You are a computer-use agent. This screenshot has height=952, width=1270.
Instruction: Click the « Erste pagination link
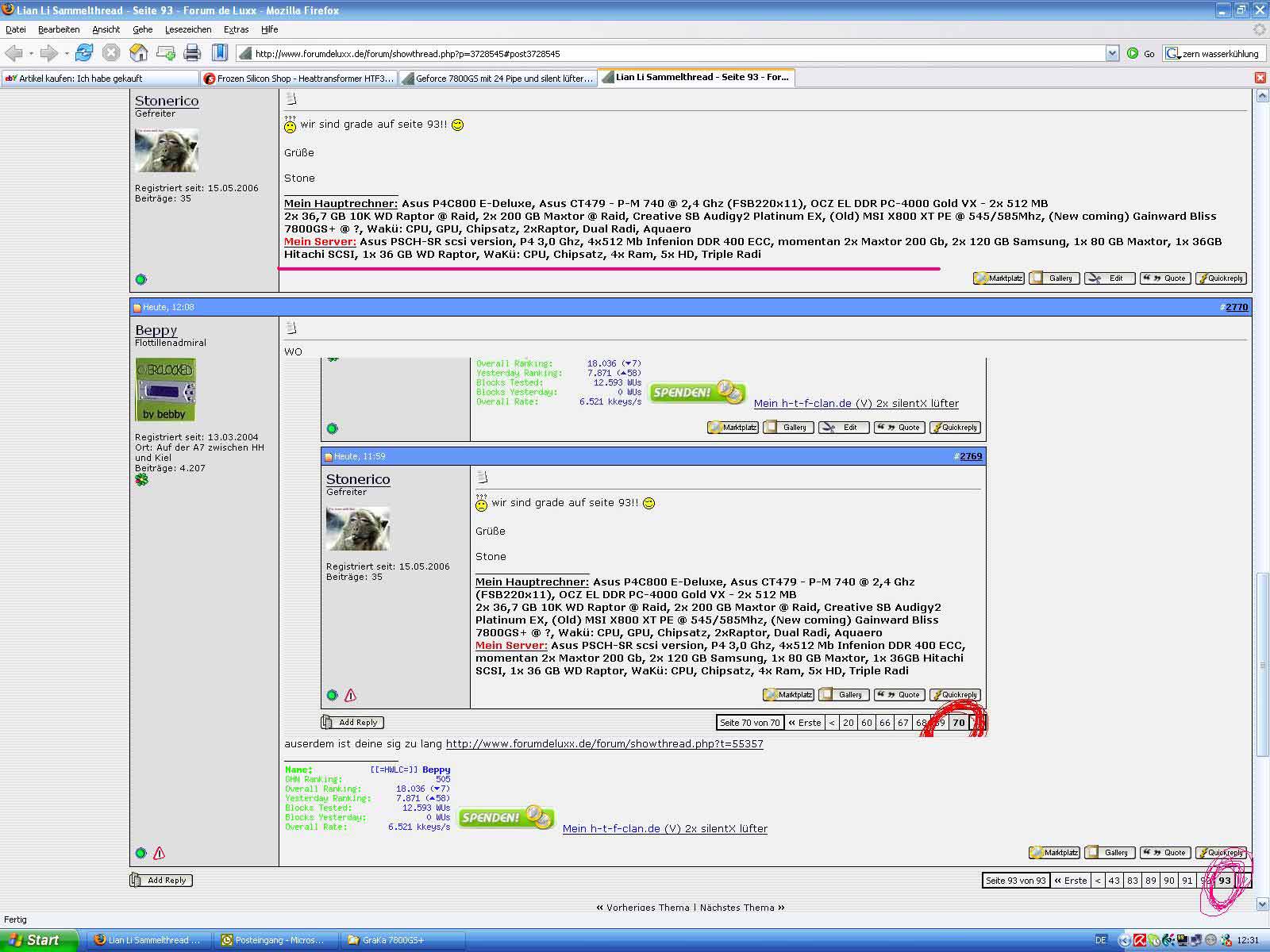click(x=1071, y=881)
